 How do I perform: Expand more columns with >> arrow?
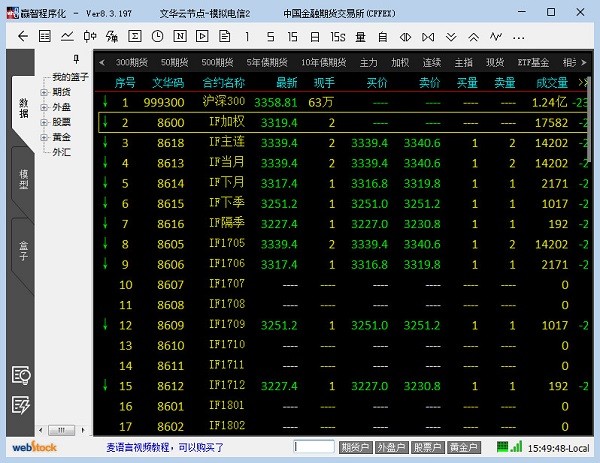[x=582, y=82]
